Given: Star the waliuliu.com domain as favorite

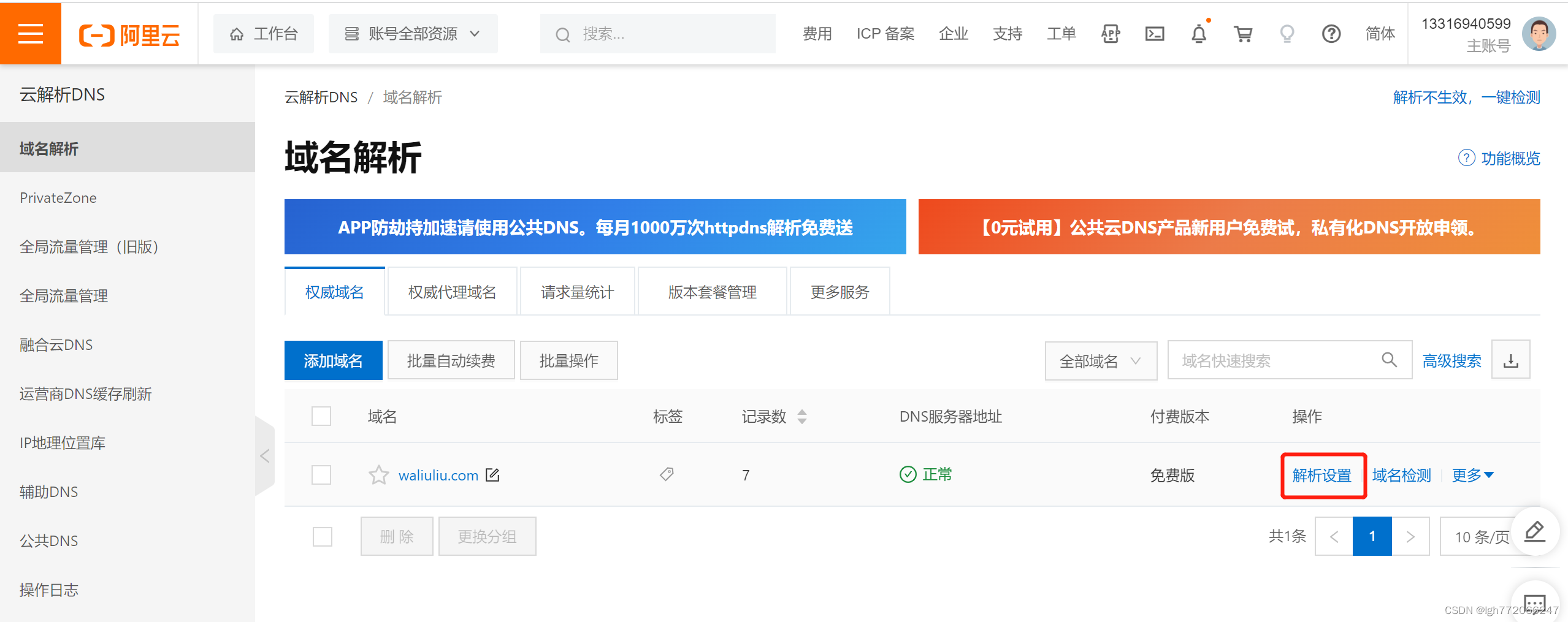Looking at the screenshot, I should click(379, 475).
